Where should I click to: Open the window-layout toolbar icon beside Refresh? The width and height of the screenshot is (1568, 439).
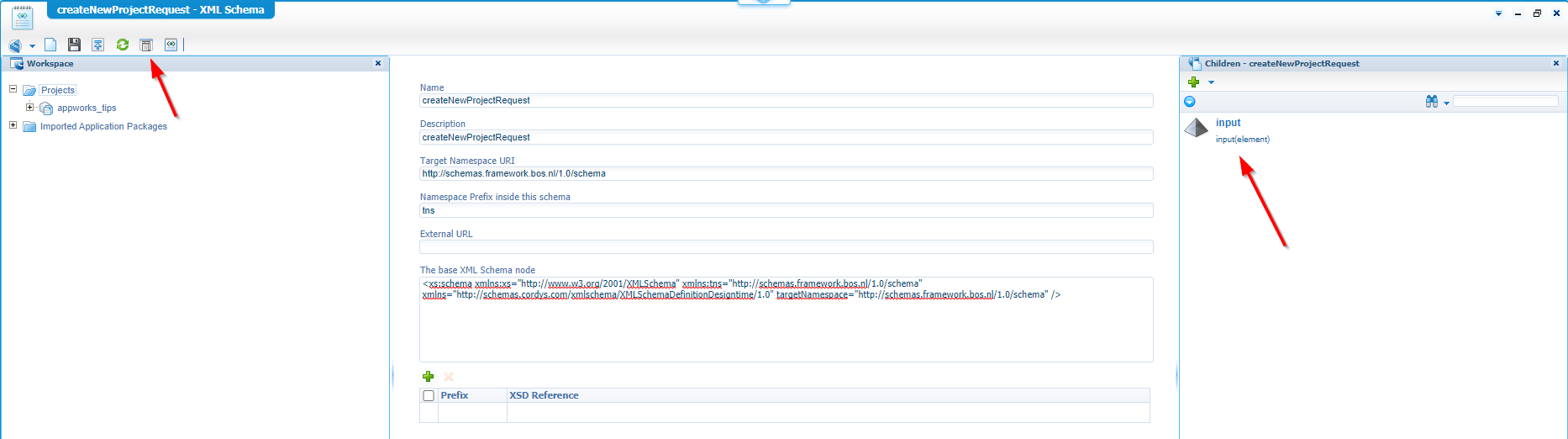pos(146,45)
